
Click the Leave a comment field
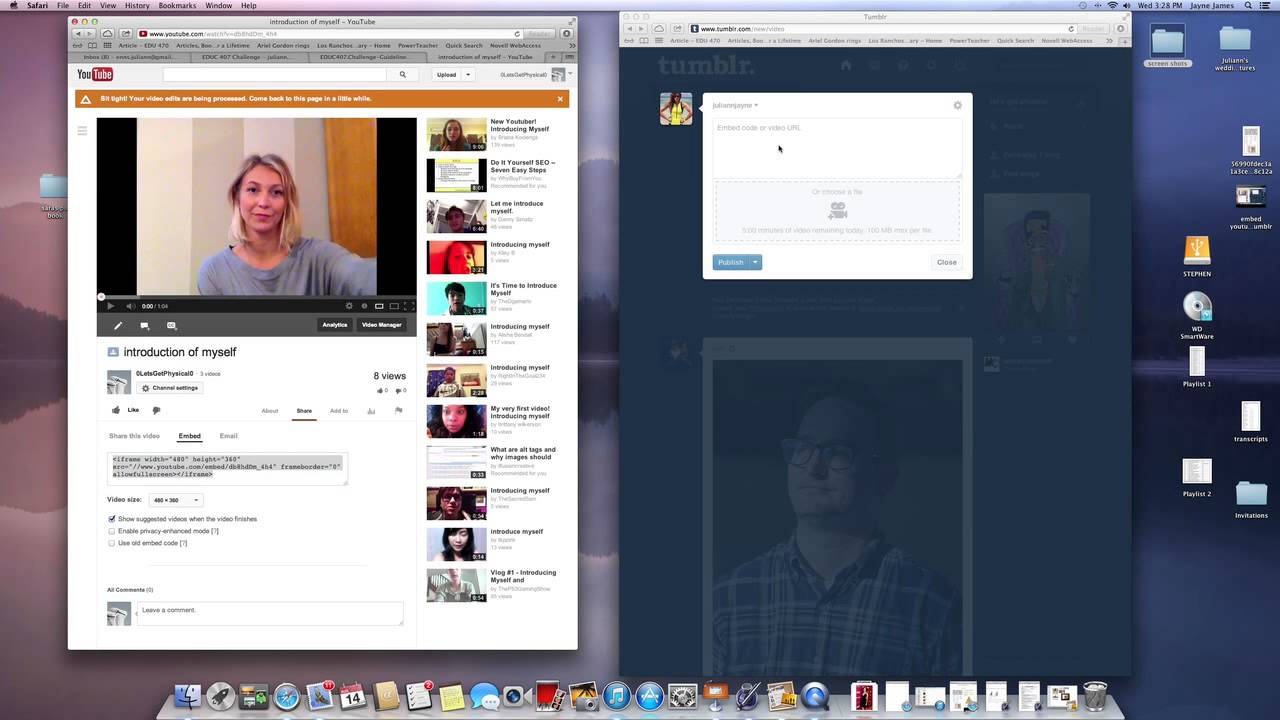(x=270, y=613)
